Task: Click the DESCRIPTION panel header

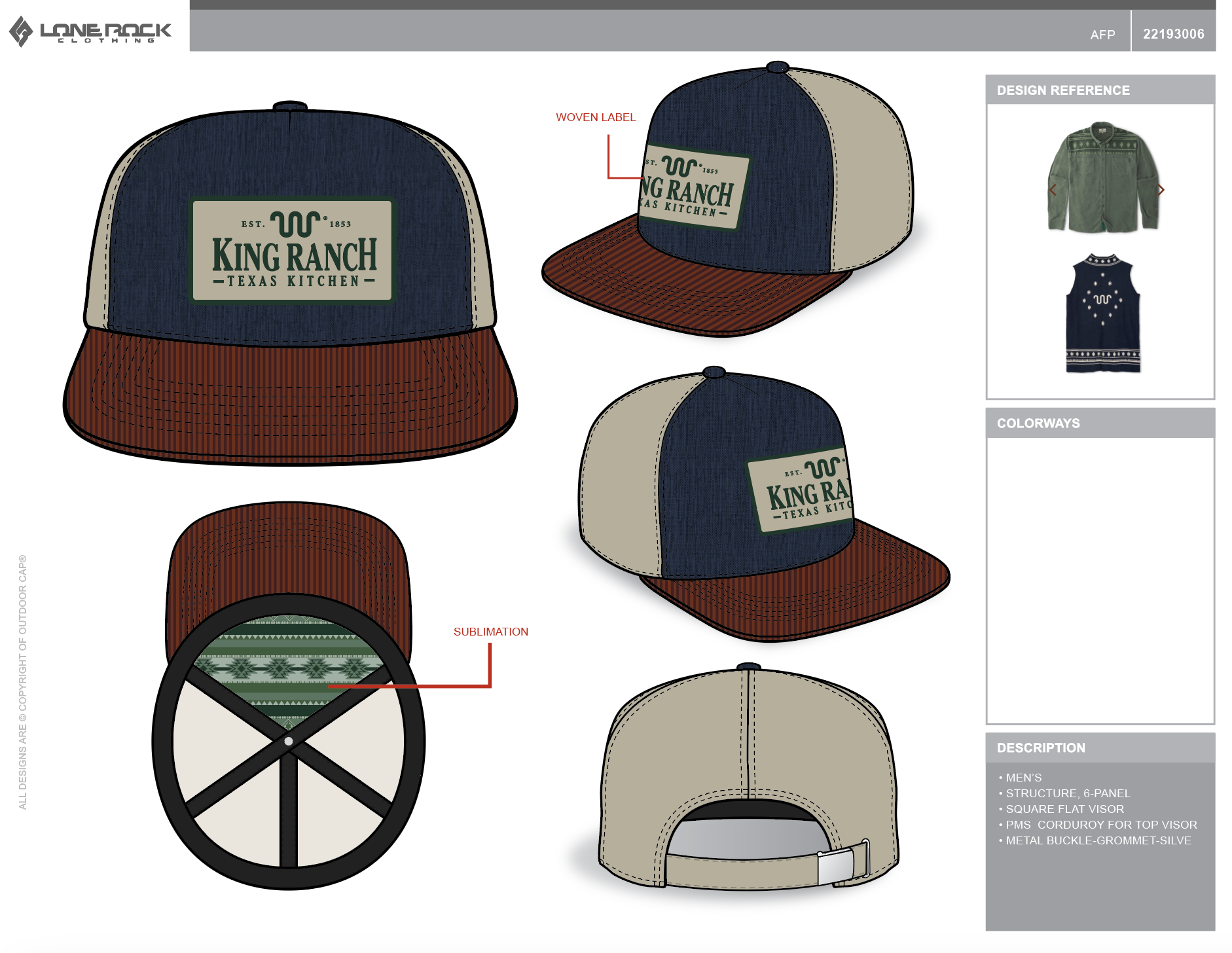Action: click(x=1100, y=747)
